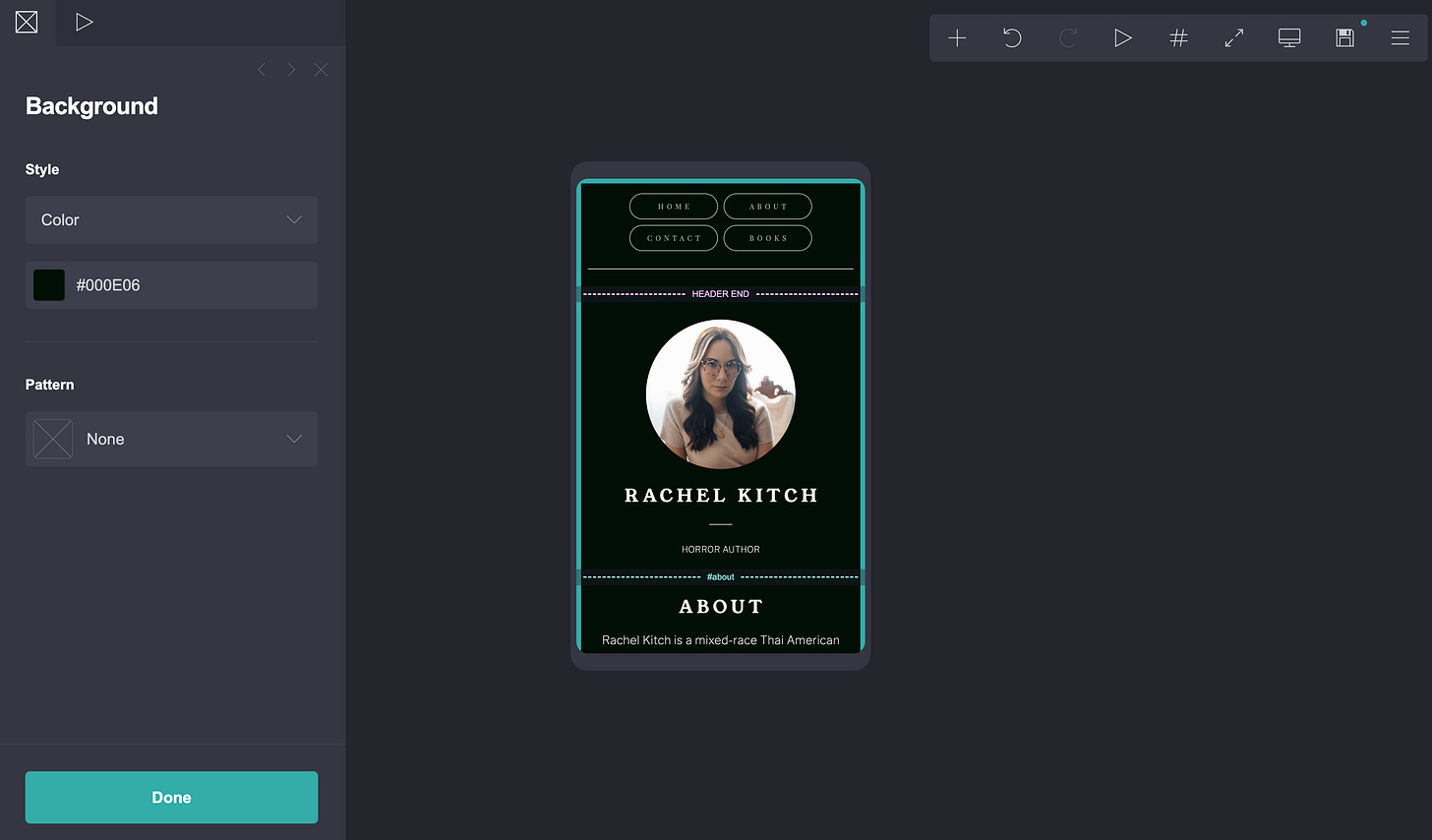Go to previous panel with left chevron
The height and width of the screenshot is (840, 1432).
(262, 70)
